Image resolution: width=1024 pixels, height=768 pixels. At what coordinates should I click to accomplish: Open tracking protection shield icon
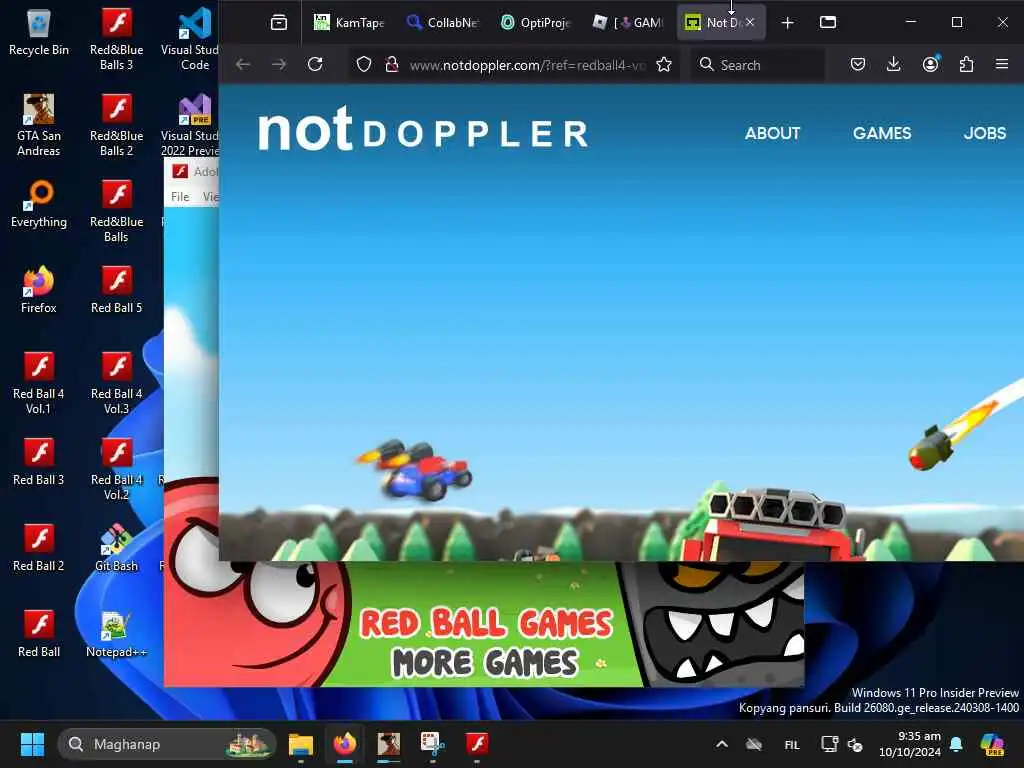pyautogui.click(x=364, y=64)
